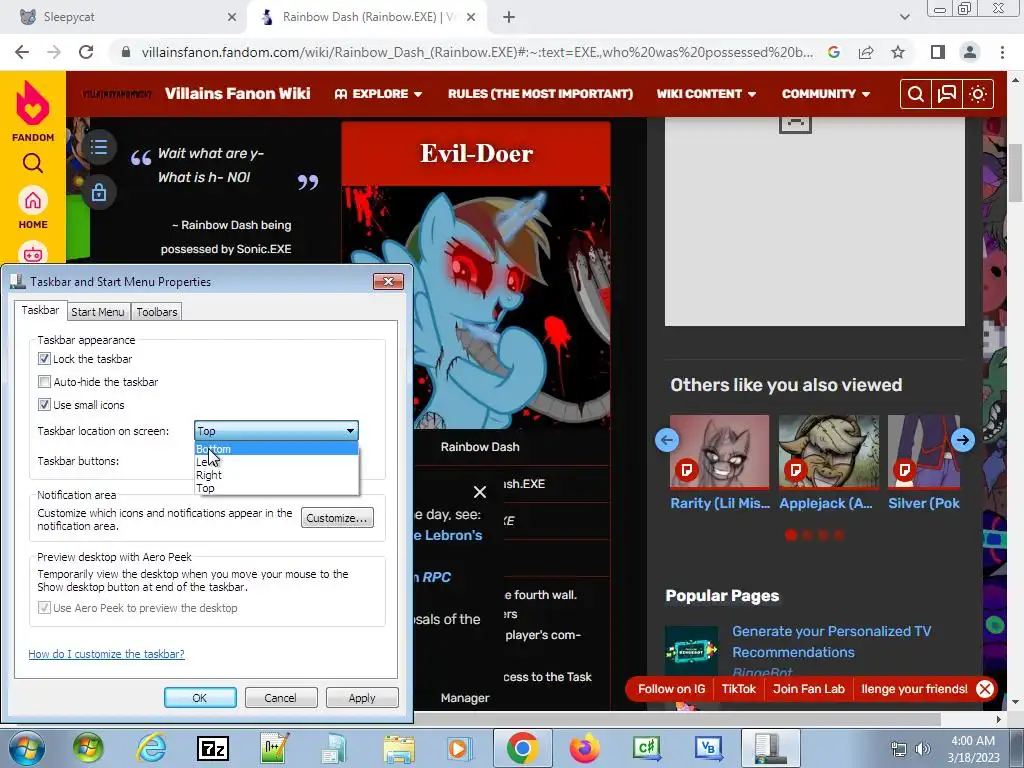The image size is (1024, 768).
Task: Select Bottom in taskbar location list
Action: (276, 449)
